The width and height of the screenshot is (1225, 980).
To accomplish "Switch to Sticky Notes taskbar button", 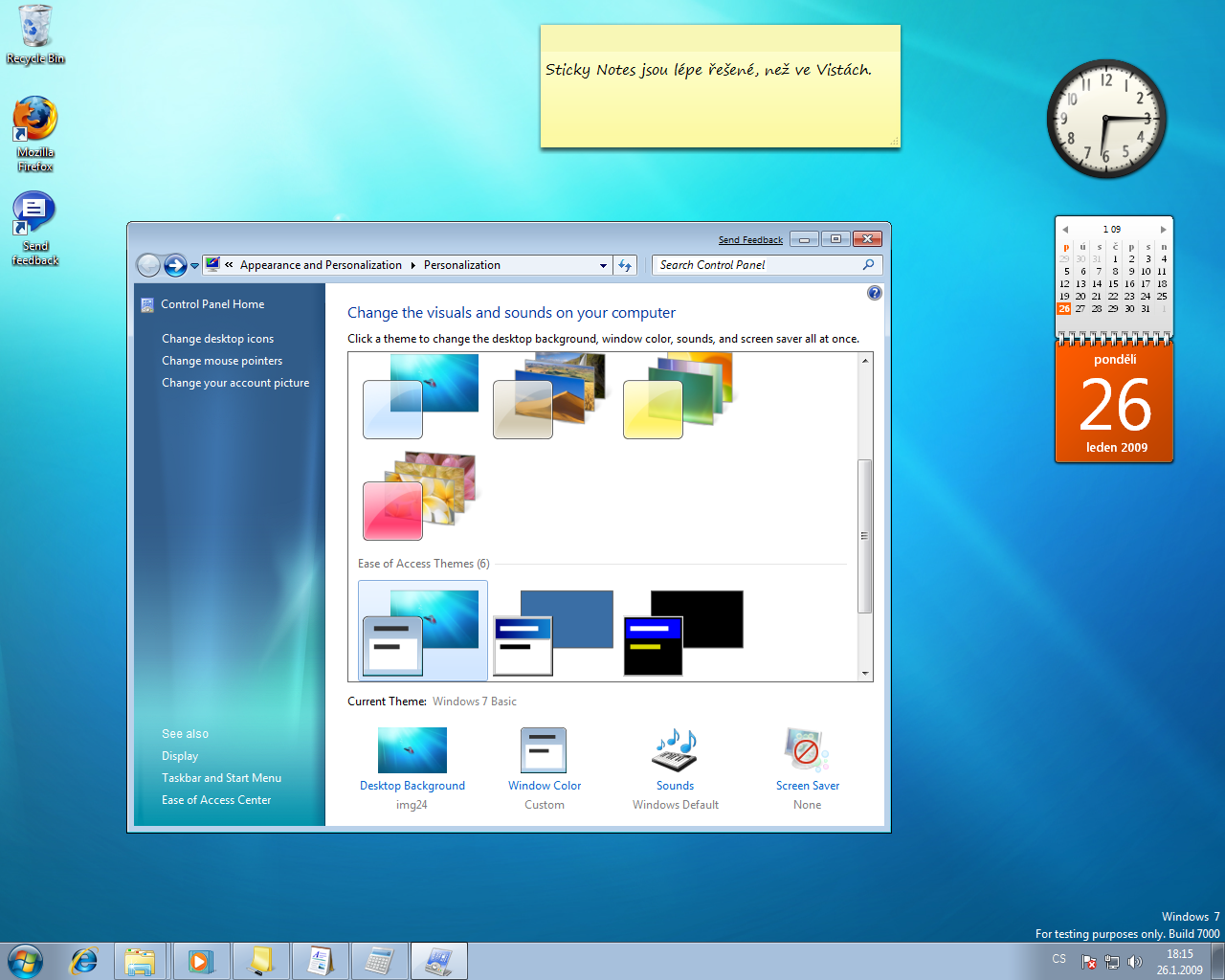I will tap(260, 961).
